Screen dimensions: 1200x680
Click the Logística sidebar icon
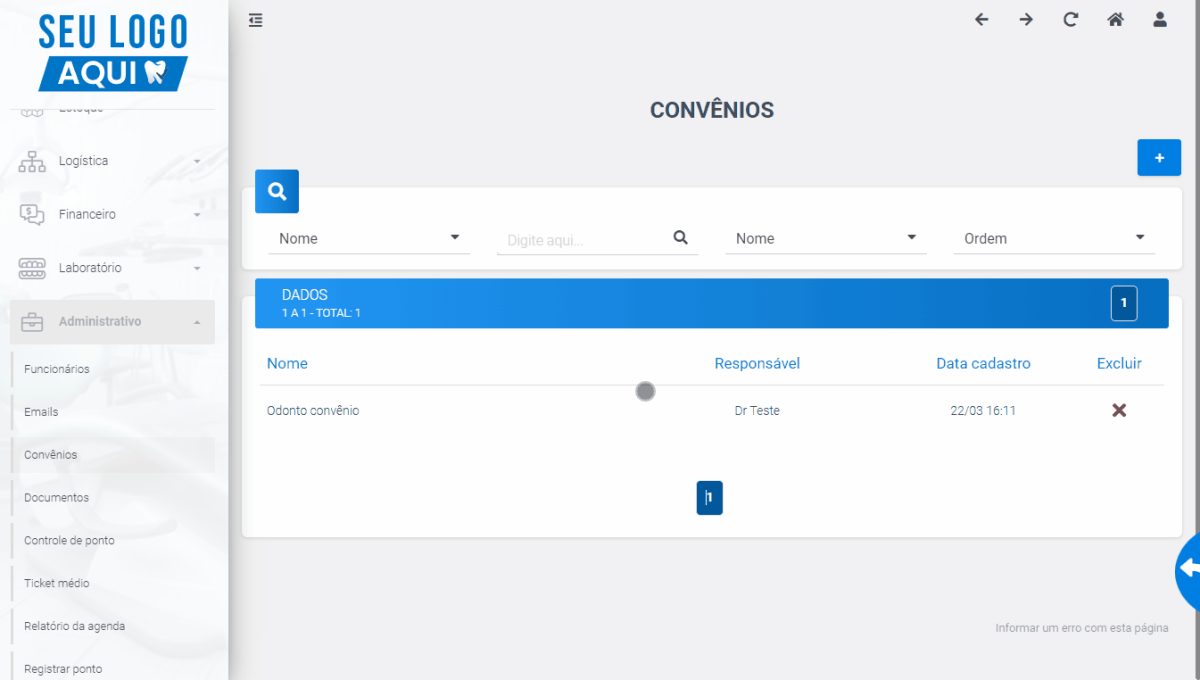coord(32,161)
